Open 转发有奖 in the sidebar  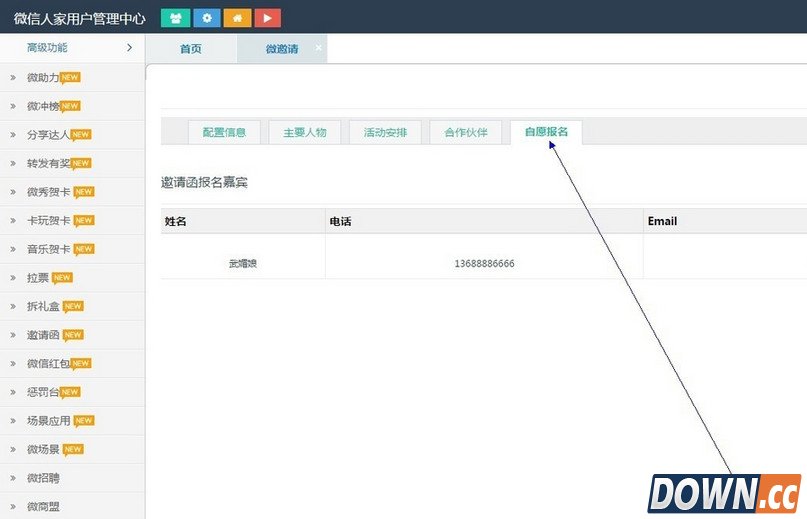tap(48, 163)
